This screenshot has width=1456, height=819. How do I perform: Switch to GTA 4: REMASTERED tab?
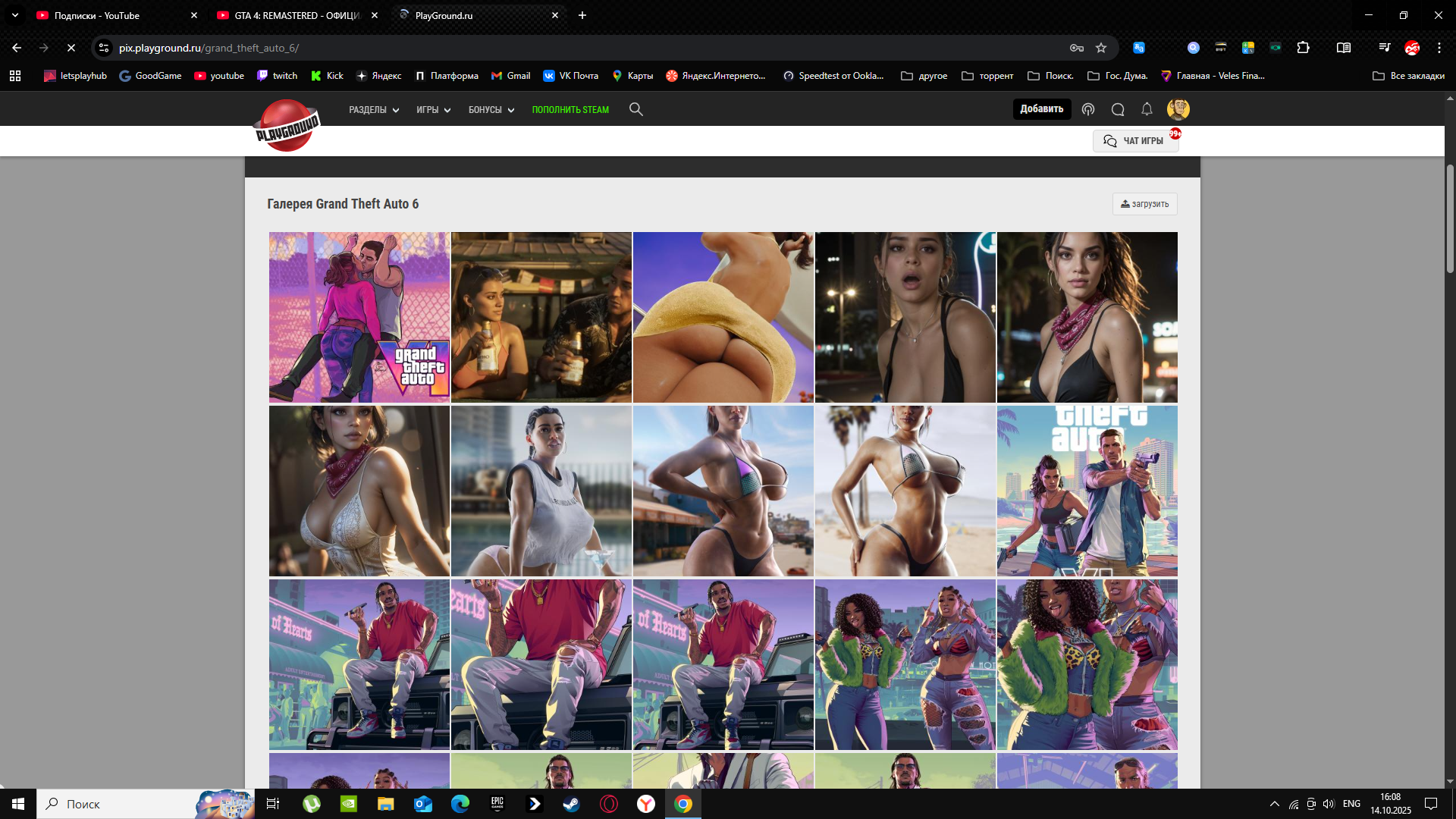pos(297,15)
